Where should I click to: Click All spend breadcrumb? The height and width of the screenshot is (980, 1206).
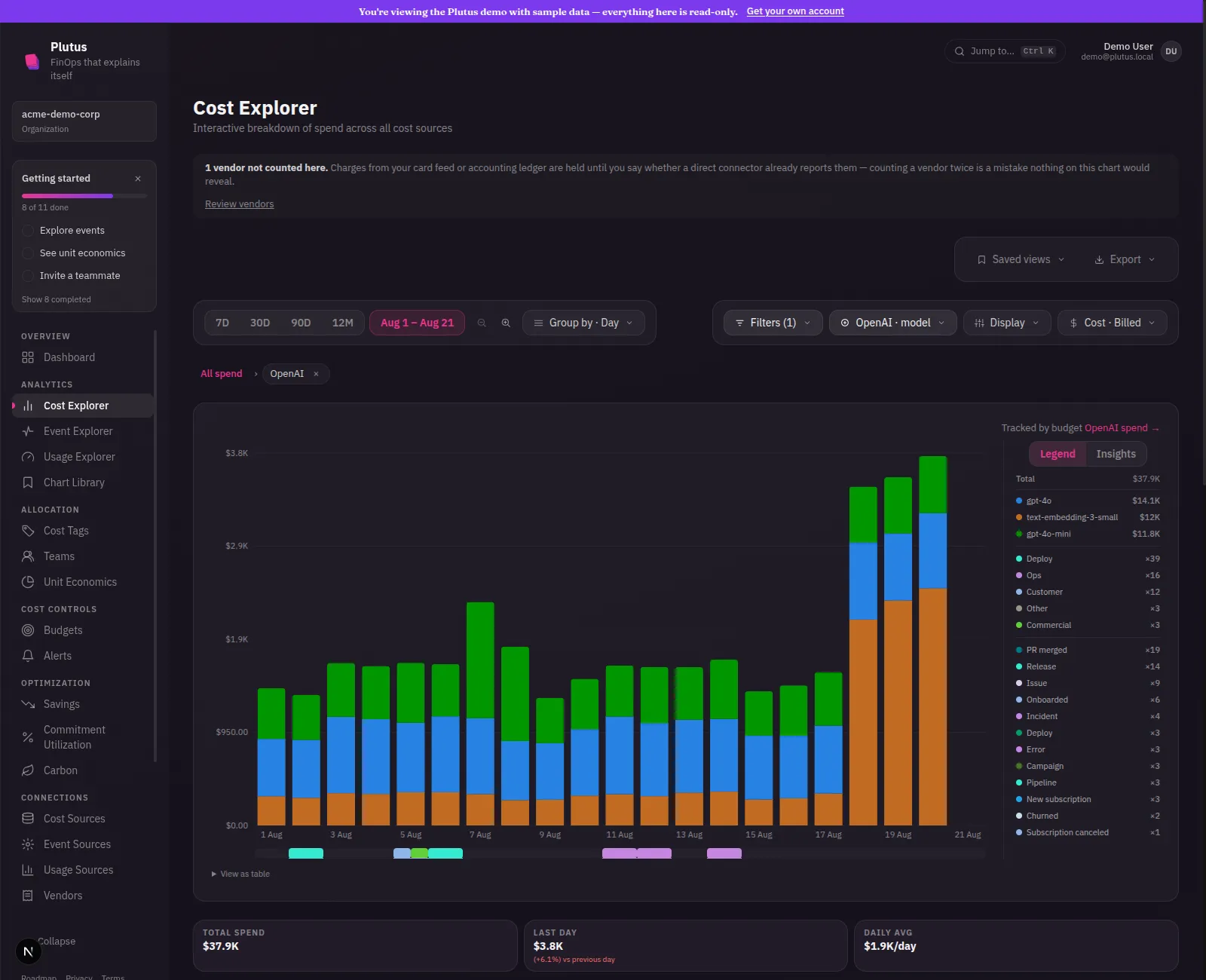tap(222, 374)
